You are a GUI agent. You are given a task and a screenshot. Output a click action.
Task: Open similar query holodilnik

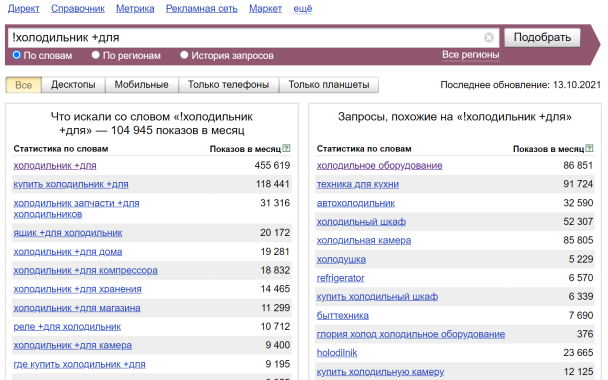click(x=337, y=353)
